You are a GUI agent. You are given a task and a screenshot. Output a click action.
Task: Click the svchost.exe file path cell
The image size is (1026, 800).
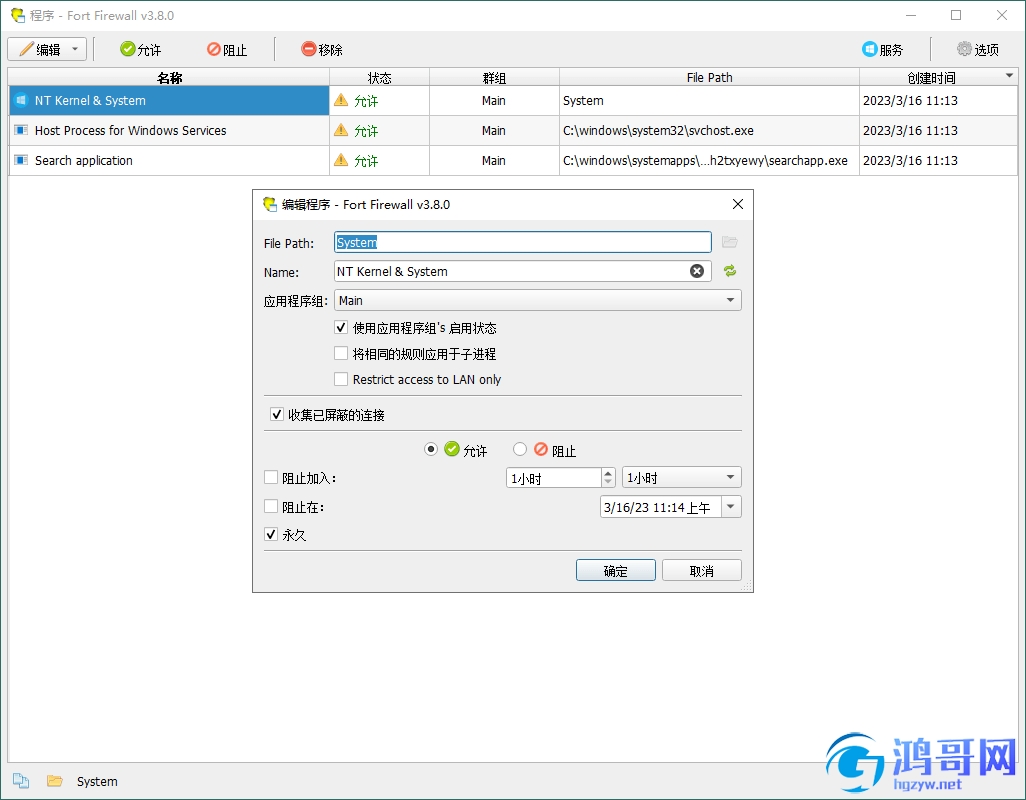(709, 131)
